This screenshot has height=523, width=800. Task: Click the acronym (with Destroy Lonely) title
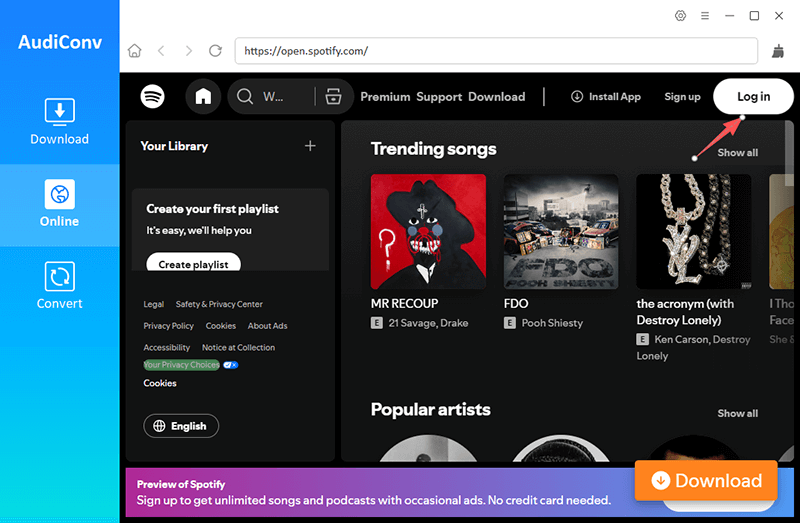(x=685, y=312)
